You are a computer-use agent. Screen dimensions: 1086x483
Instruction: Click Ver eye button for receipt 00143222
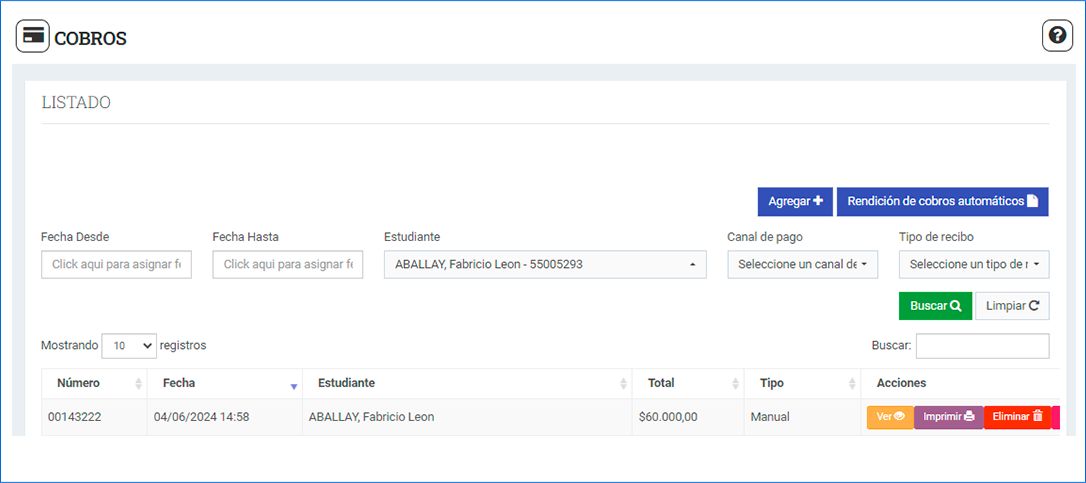coord(890,417)
